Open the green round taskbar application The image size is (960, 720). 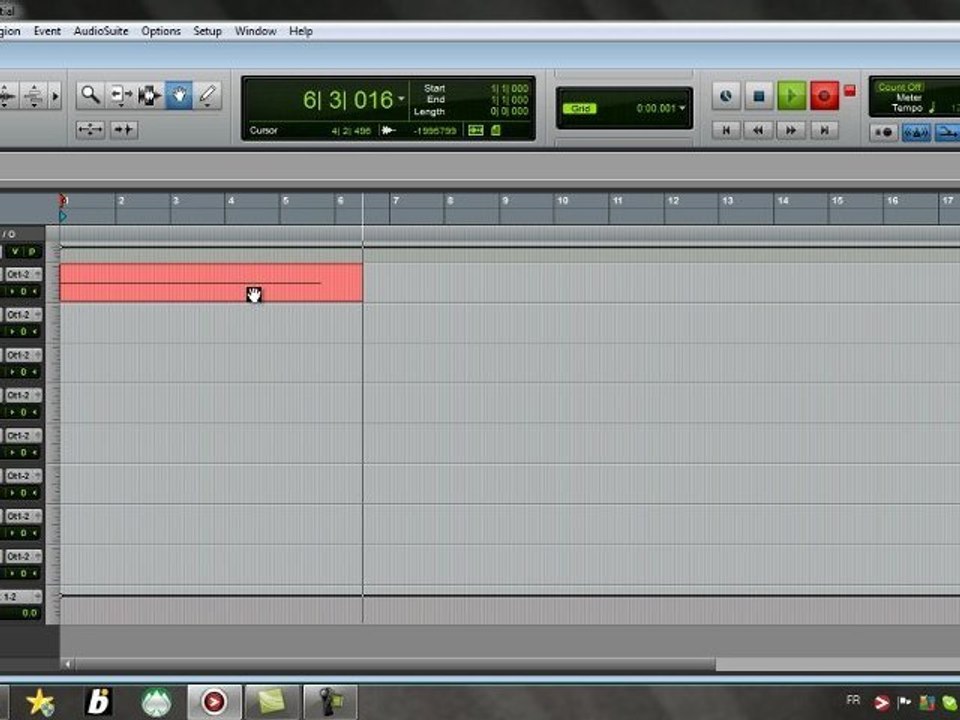coord(156,702)
